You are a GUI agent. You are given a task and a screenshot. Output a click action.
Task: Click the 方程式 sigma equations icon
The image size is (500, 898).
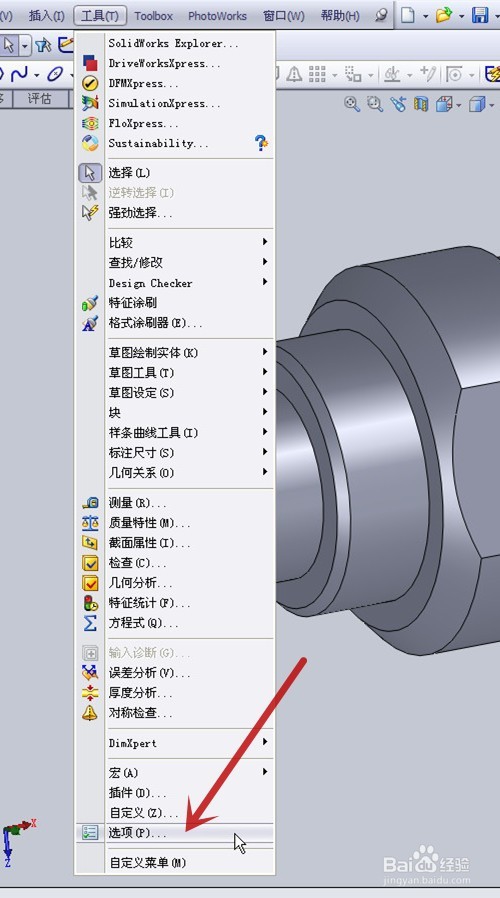pyautogui.click(x=90, y=623)
